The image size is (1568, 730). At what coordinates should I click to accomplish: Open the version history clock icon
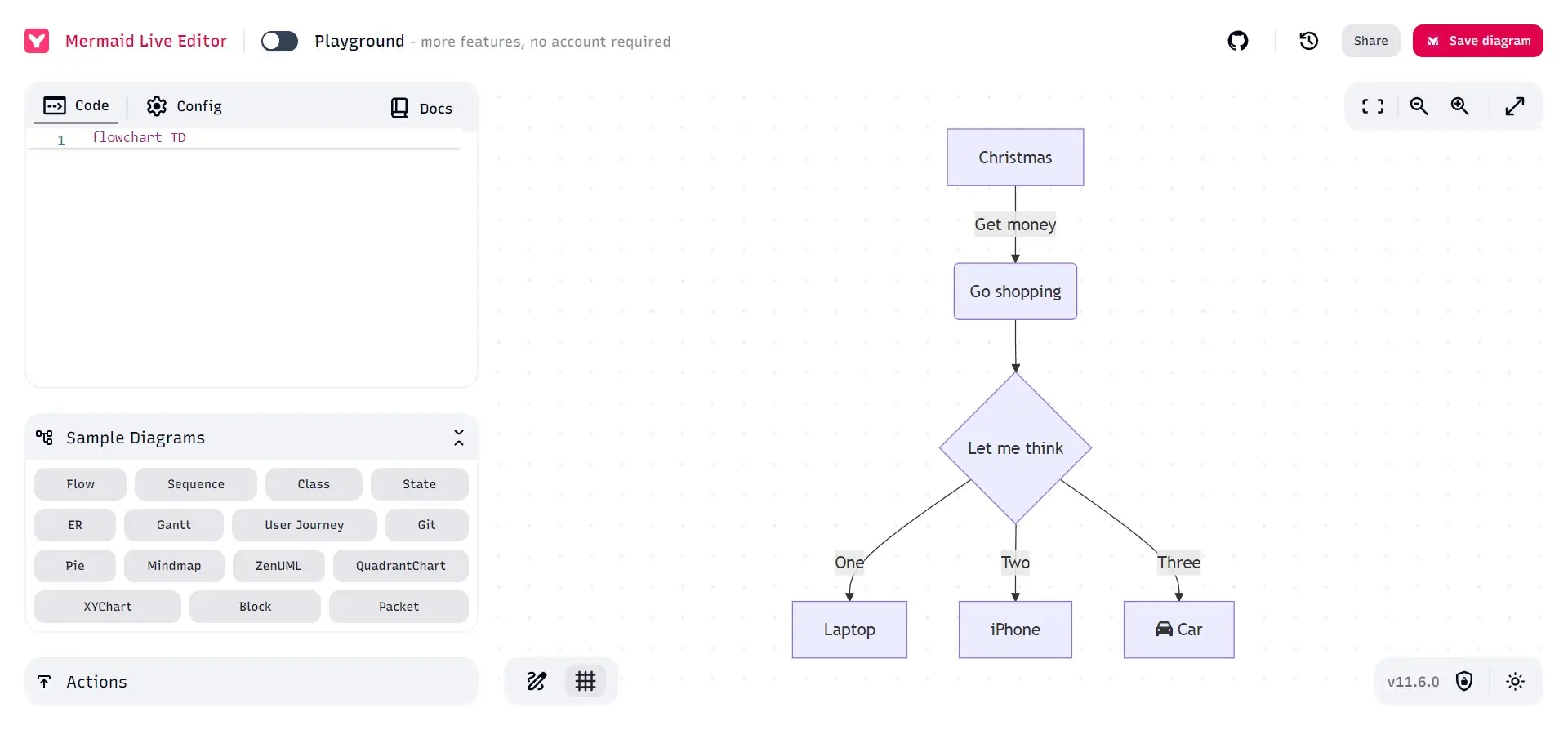coord(1308,41)
